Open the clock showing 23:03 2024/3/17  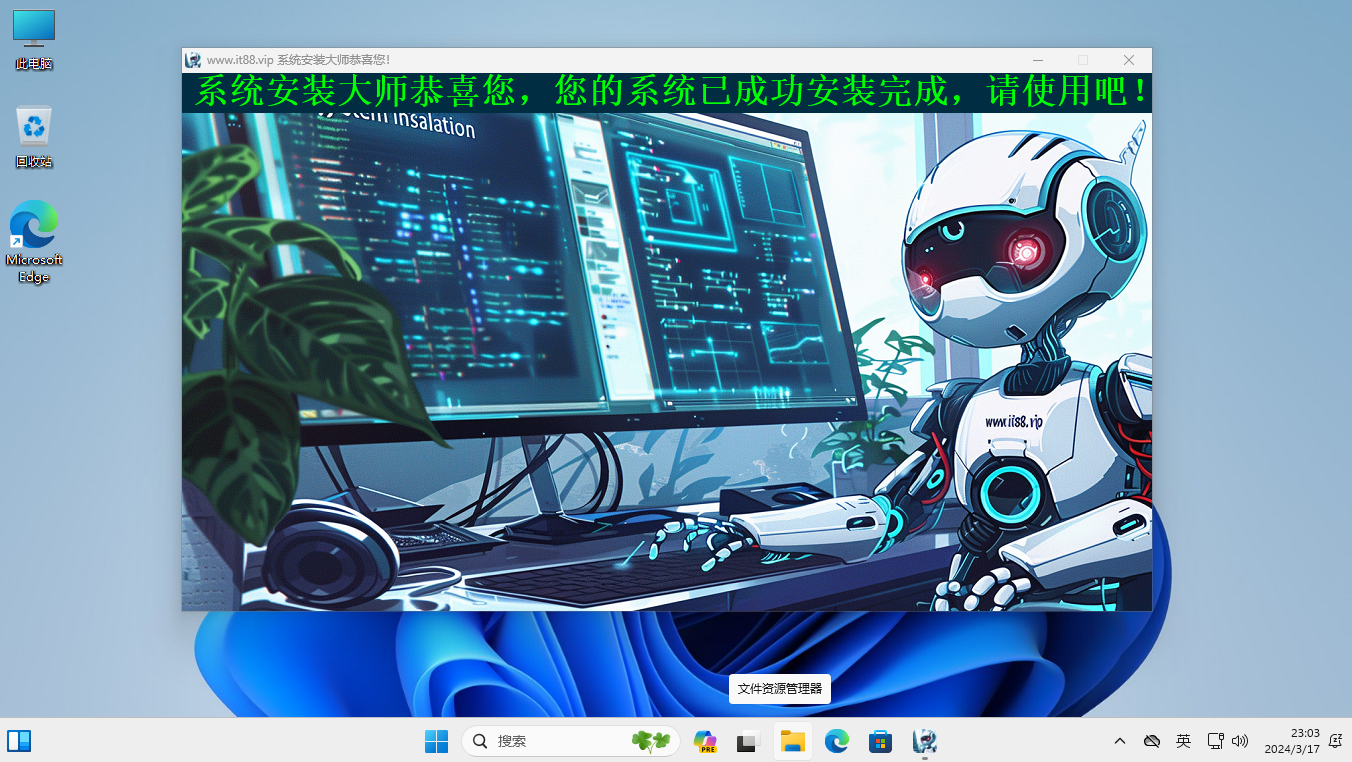(x=1291, y=741)
